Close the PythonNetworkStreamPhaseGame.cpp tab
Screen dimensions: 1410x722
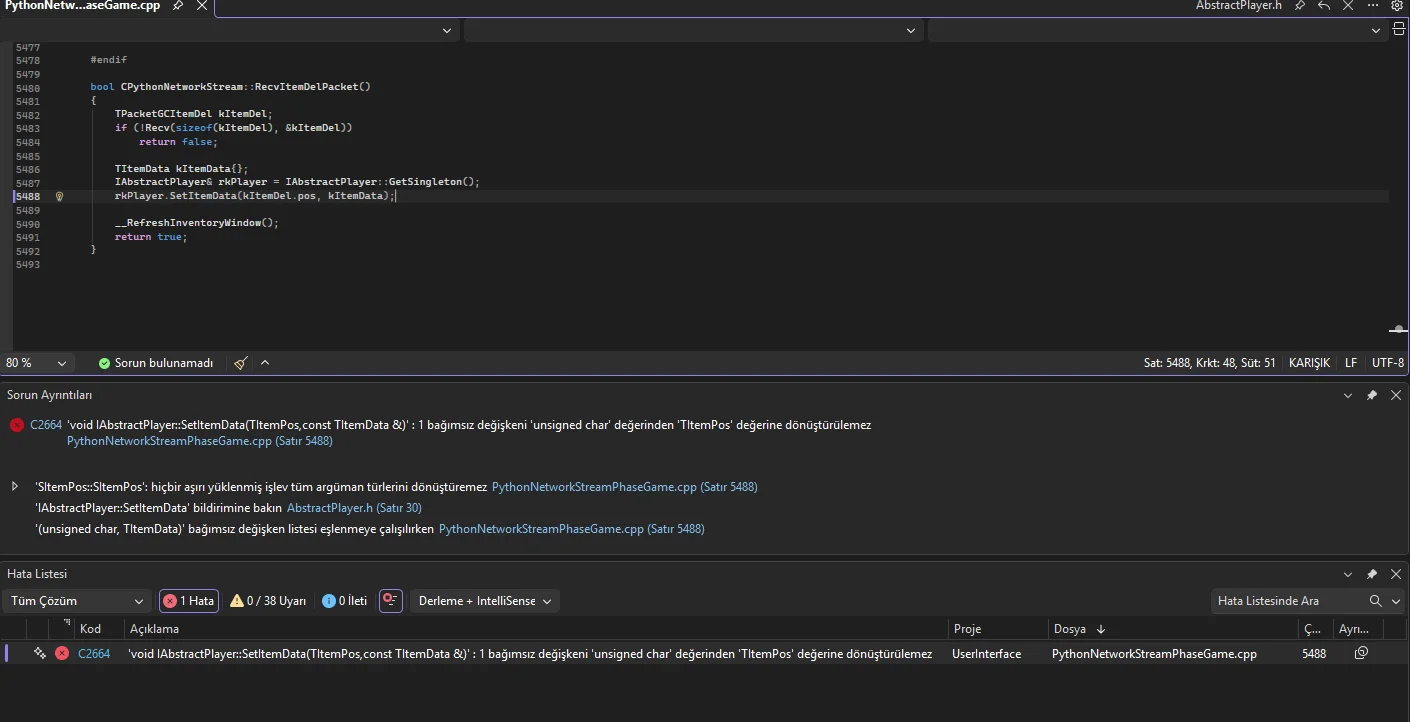pyautogui.click(x=201, y=6)
